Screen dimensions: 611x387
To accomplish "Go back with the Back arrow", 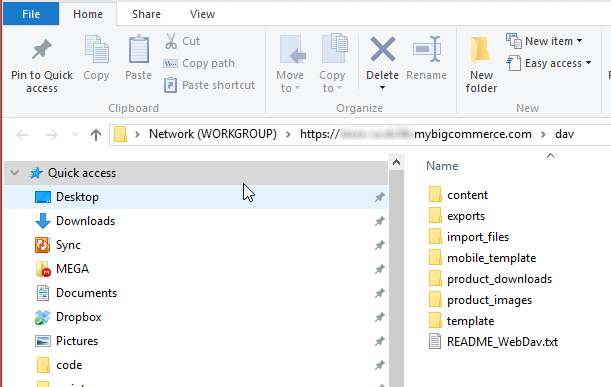I will pos(22,135).
